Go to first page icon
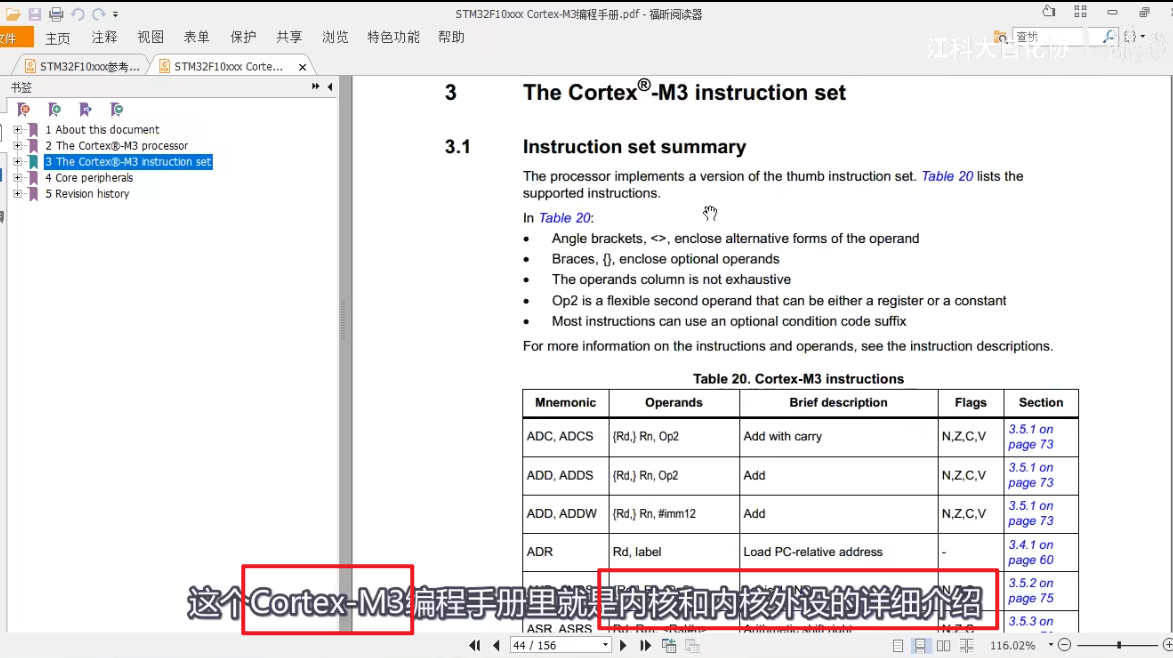 tap(475, 645)
